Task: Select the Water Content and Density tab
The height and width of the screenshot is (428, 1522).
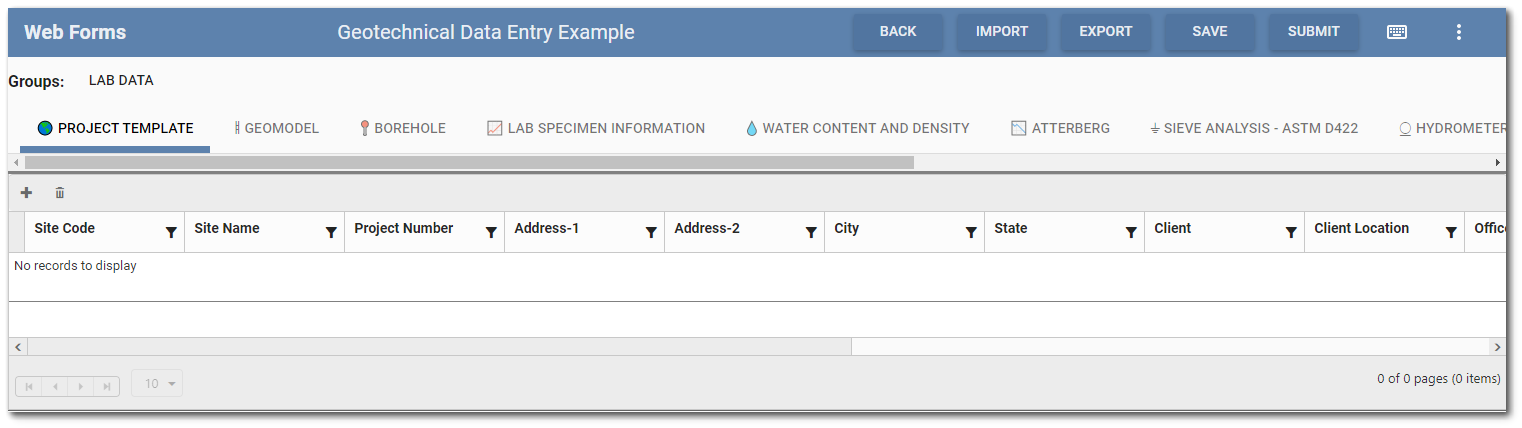Action: pyautogui.click(x=857, y=128)
